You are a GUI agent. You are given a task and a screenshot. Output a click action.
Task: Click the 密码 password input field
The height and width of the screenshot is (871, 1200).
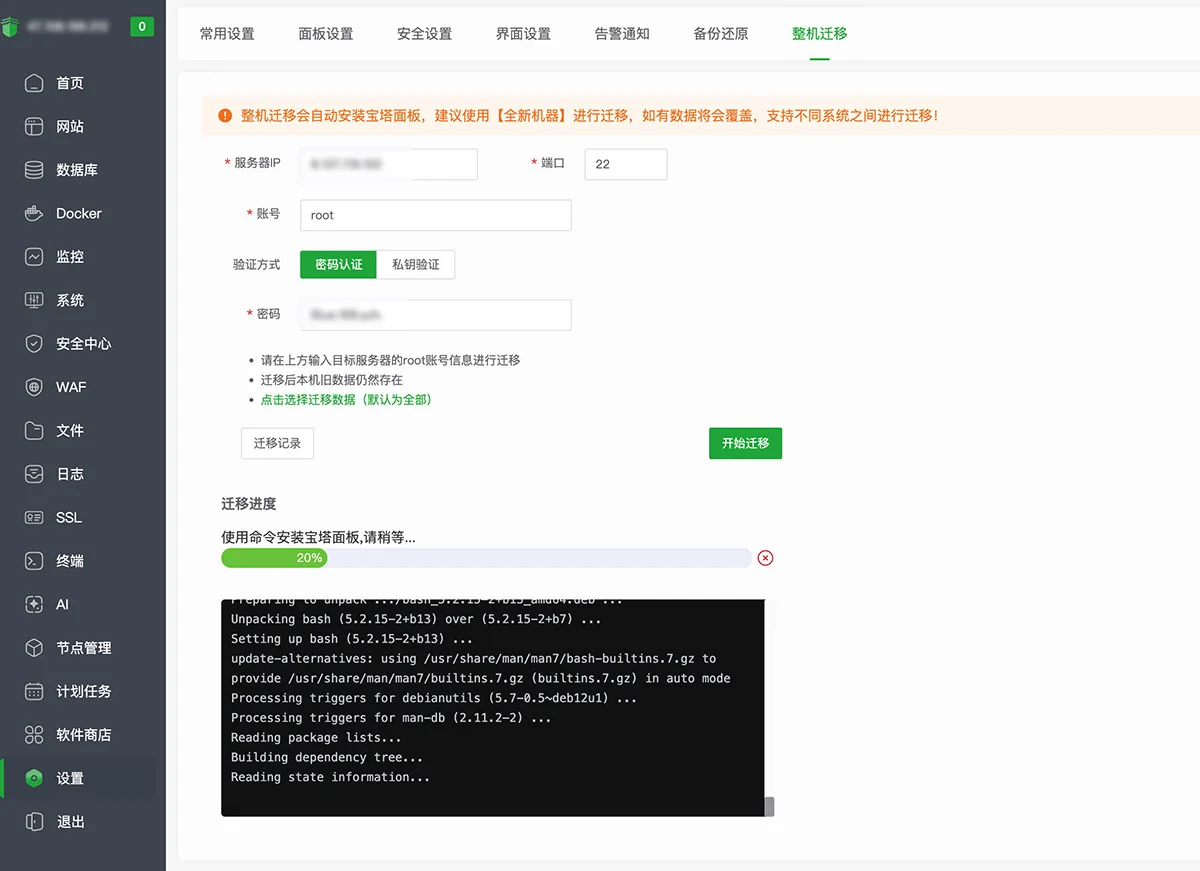[x=435, y=314]
